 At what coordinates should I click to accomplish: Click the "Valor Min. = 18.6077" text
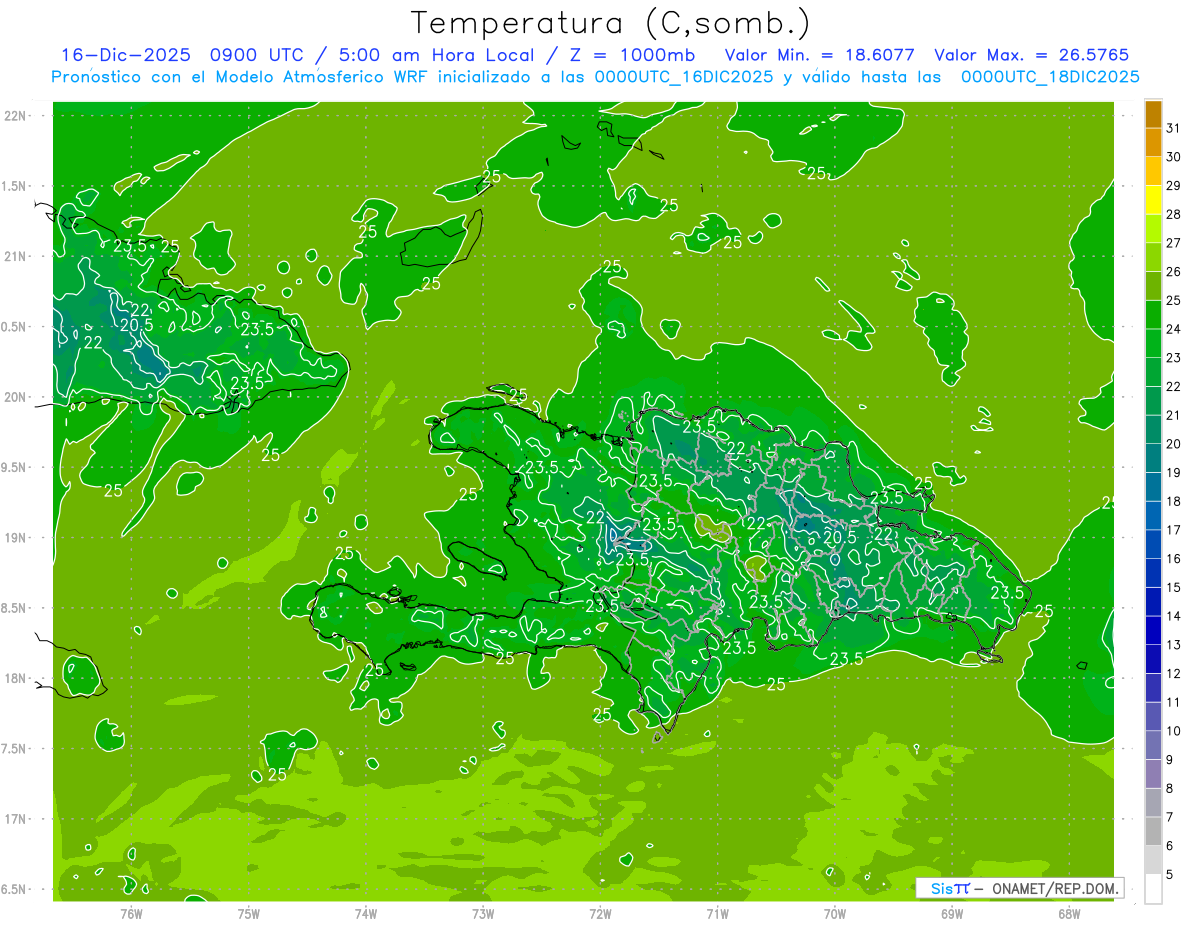[819, 55]
